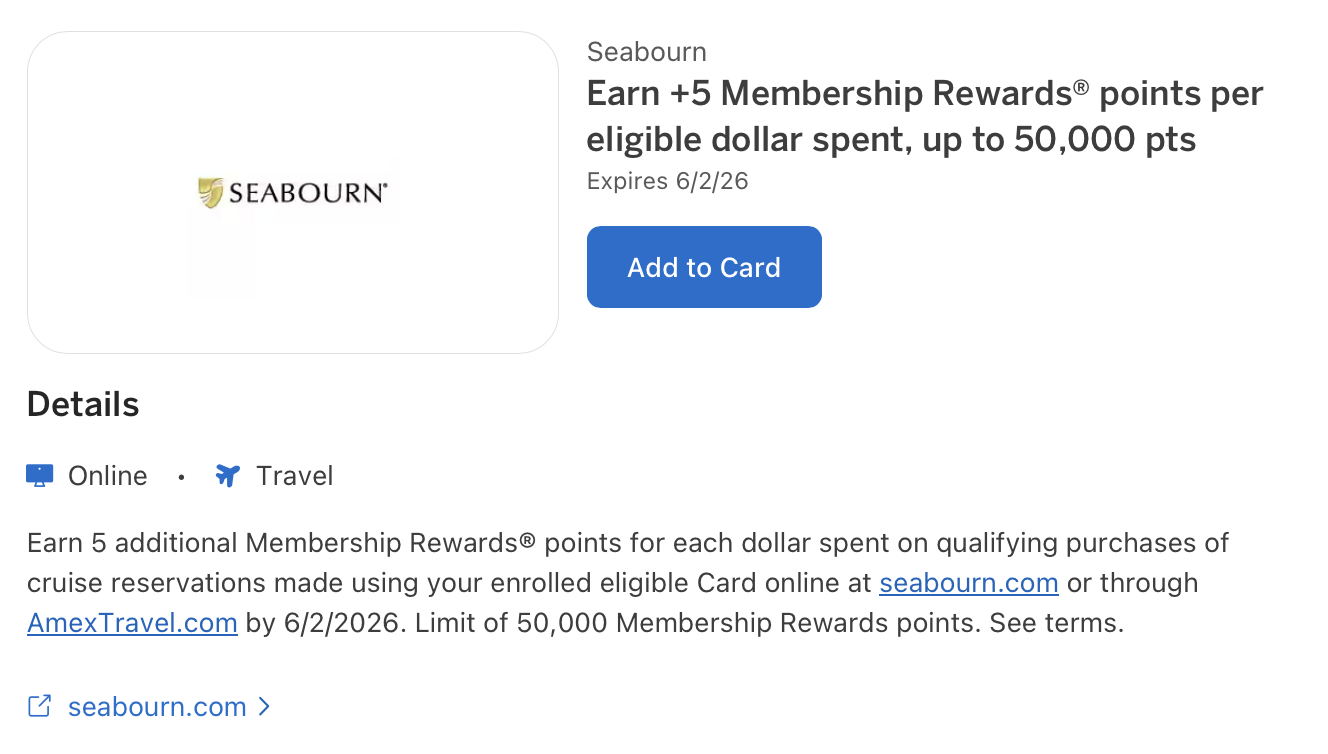Click the Seabourn offer thumbnail image
The width and height of the screenshot is (1328, 754).
coord(294,191)
